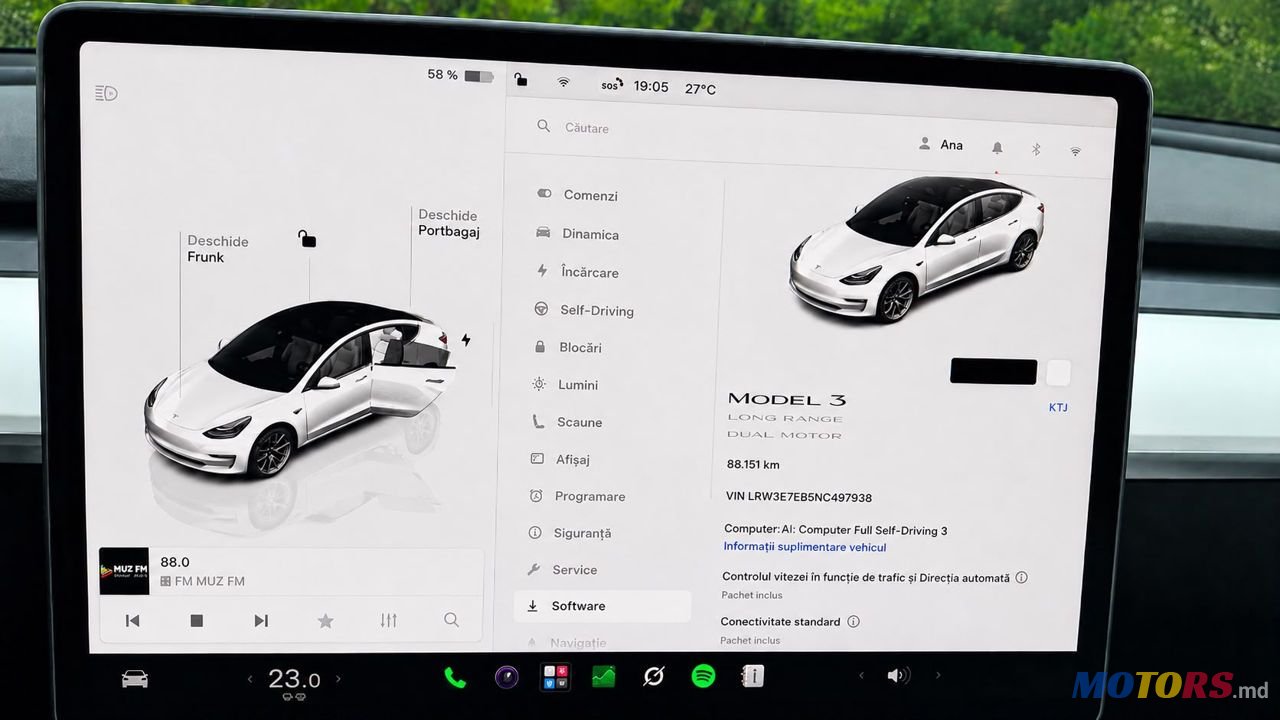
Task: Tap the MUZ FM station thumbnail
Action: [124, 571]
